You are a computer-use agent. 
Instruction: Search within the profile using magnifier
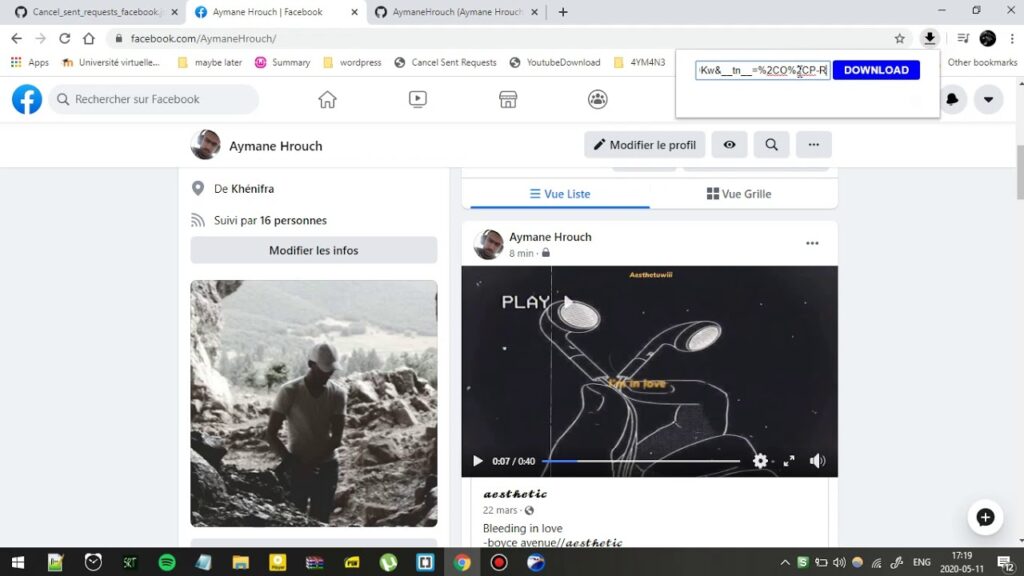point(771,145)
